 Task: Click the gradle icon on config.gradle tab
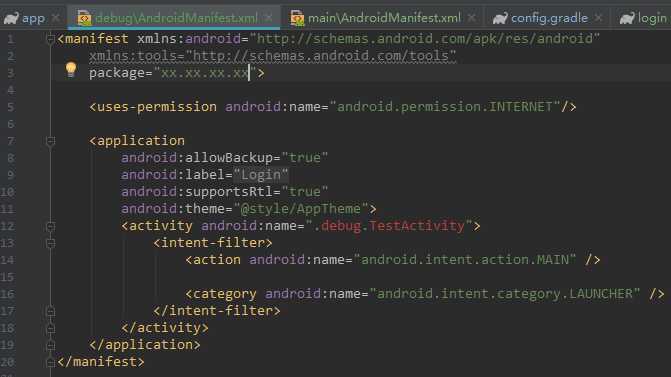(x=500, y=18)
